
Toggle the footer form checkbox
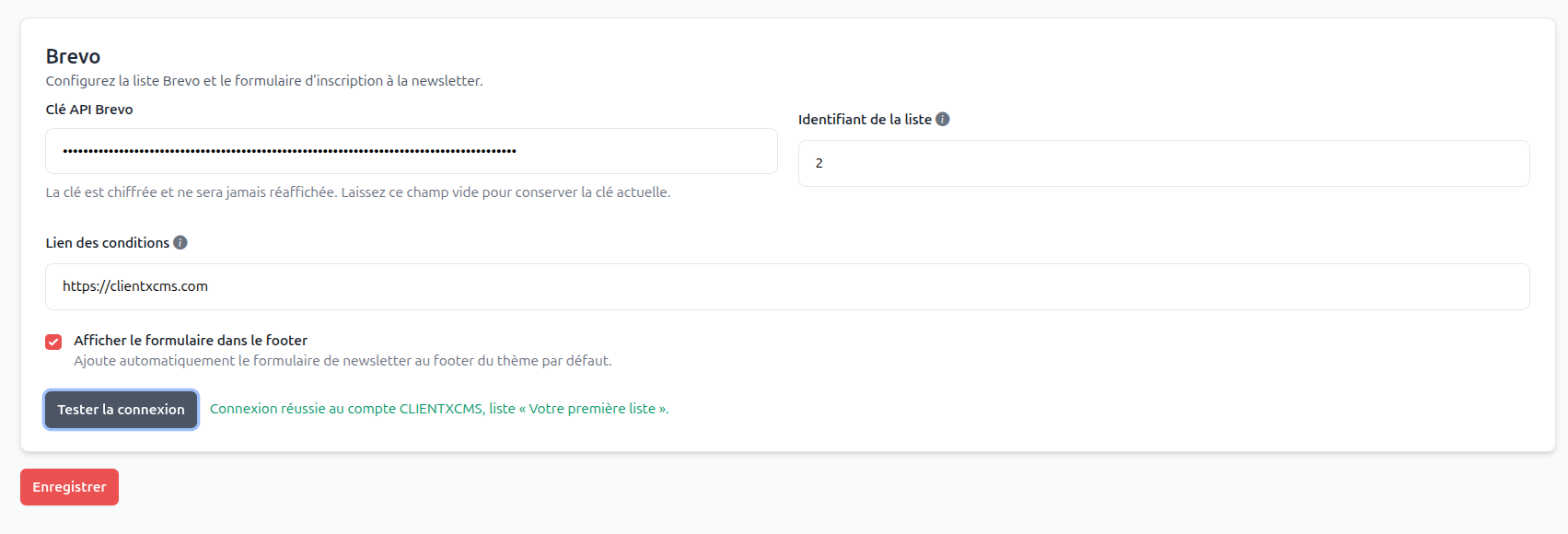coord(53,342)
